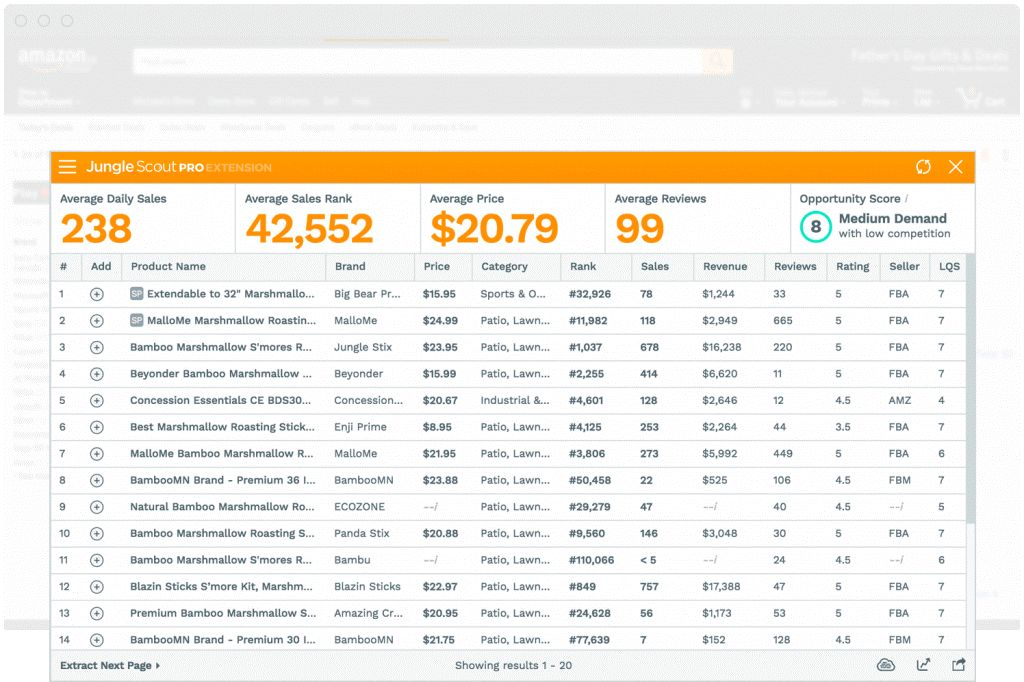Click sponsored SP badge on Extendable row
Image resolution: width=1024 pixels, height=682 pixels.
coord(136,294)
